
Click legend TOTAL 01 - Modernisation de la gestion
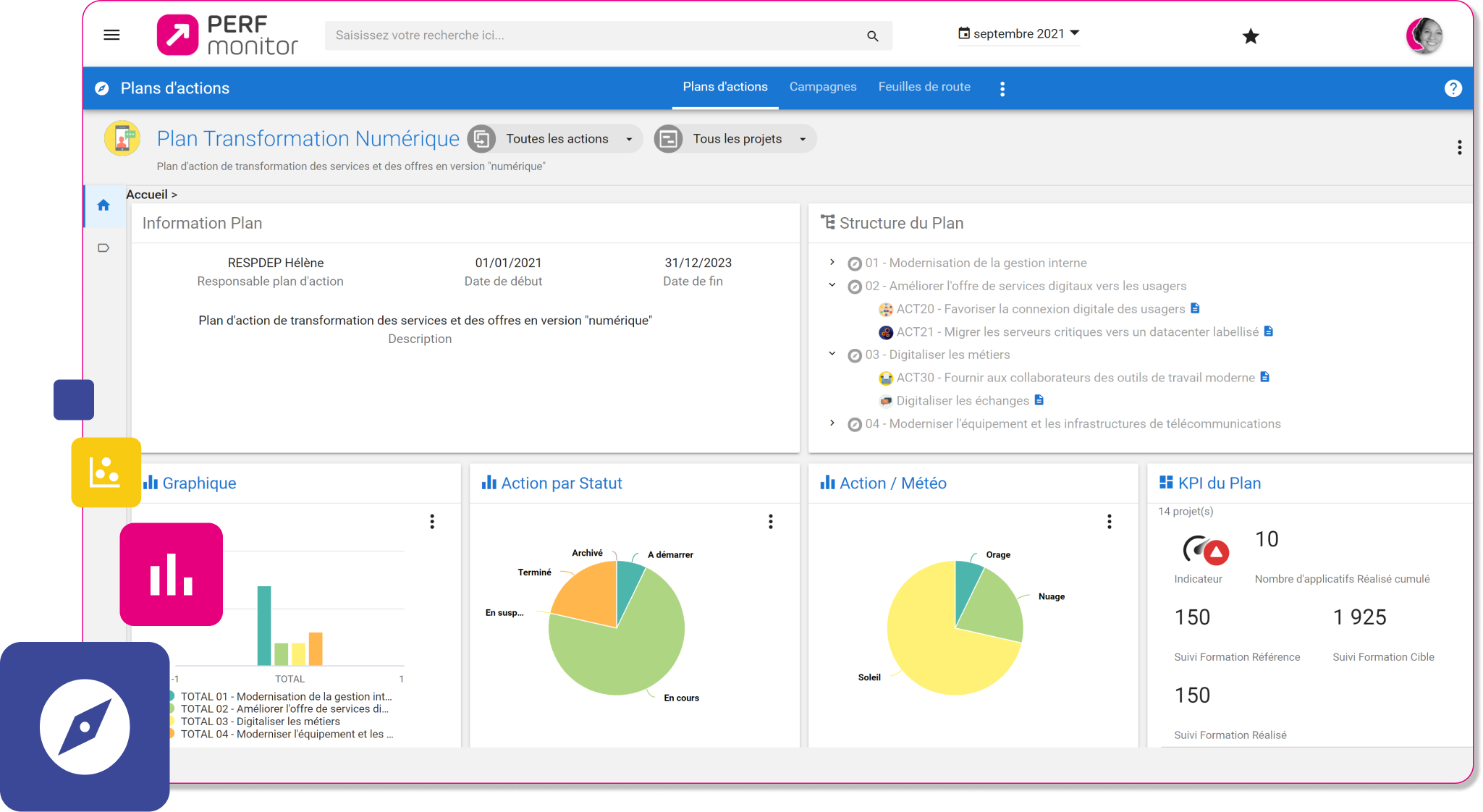pos(286,696)
